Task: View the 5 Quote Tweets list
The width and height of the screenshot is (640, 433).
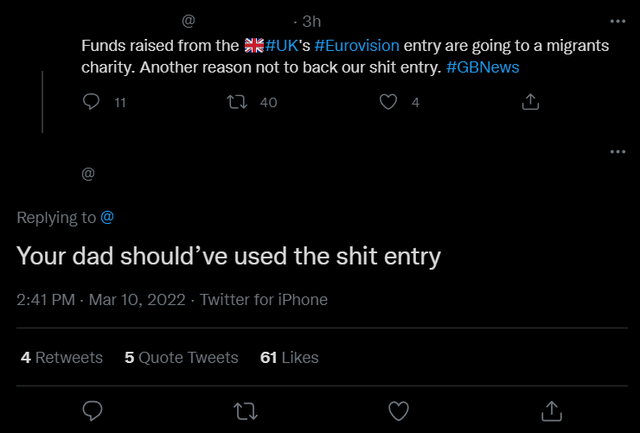Action: coord(181,358)
